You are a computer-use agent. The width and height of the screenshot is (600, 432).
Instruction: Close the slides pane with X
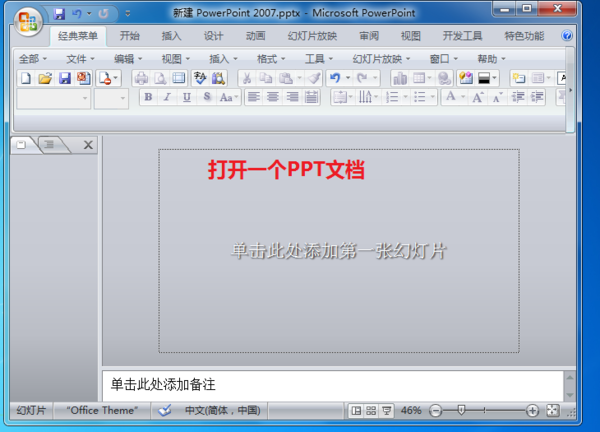click(88, 145)
